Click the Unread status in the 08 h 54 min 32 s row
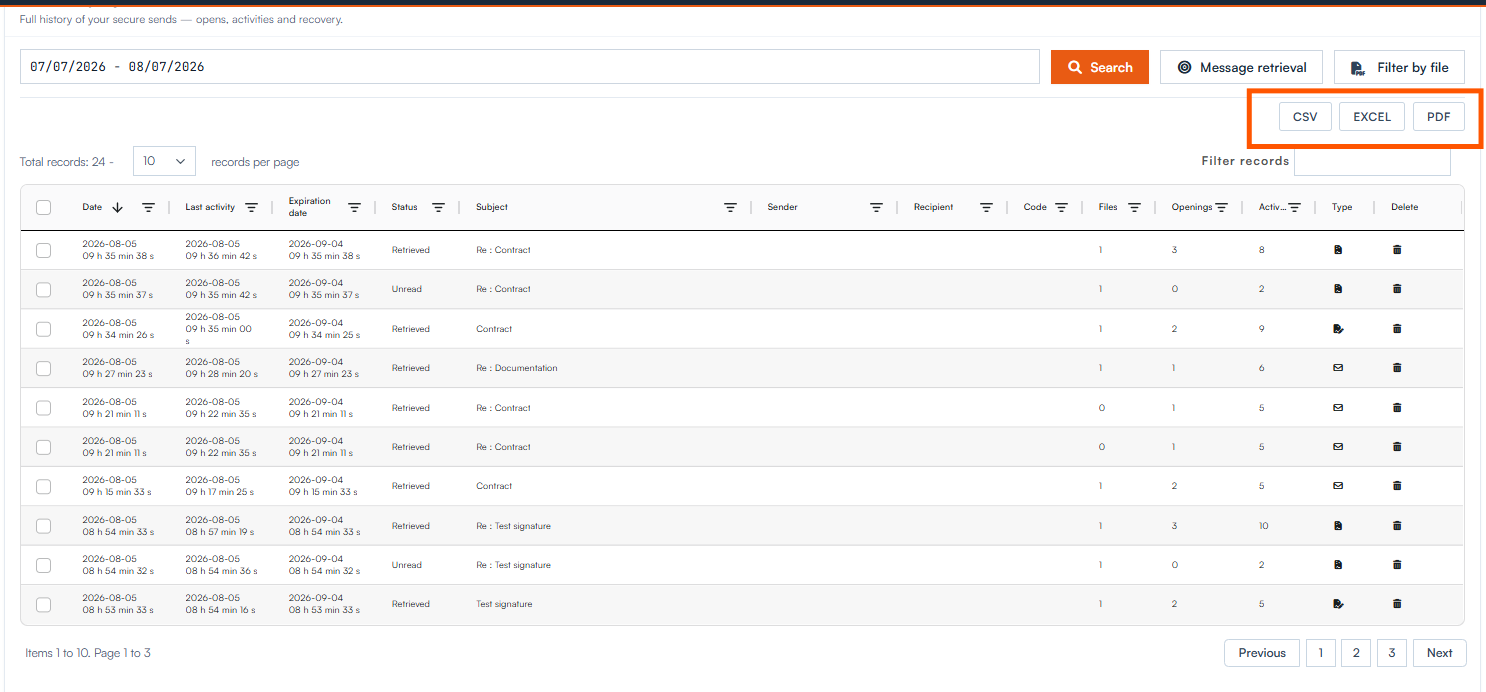The width and height of the screenshot is (1486, 692). [407, 565]
